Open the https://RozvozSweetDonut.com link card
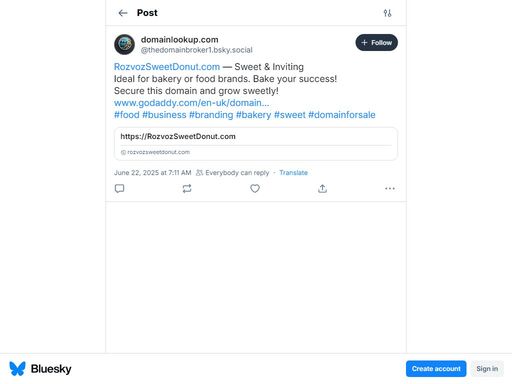The image size is (512, 384). (x=256, y=144)
